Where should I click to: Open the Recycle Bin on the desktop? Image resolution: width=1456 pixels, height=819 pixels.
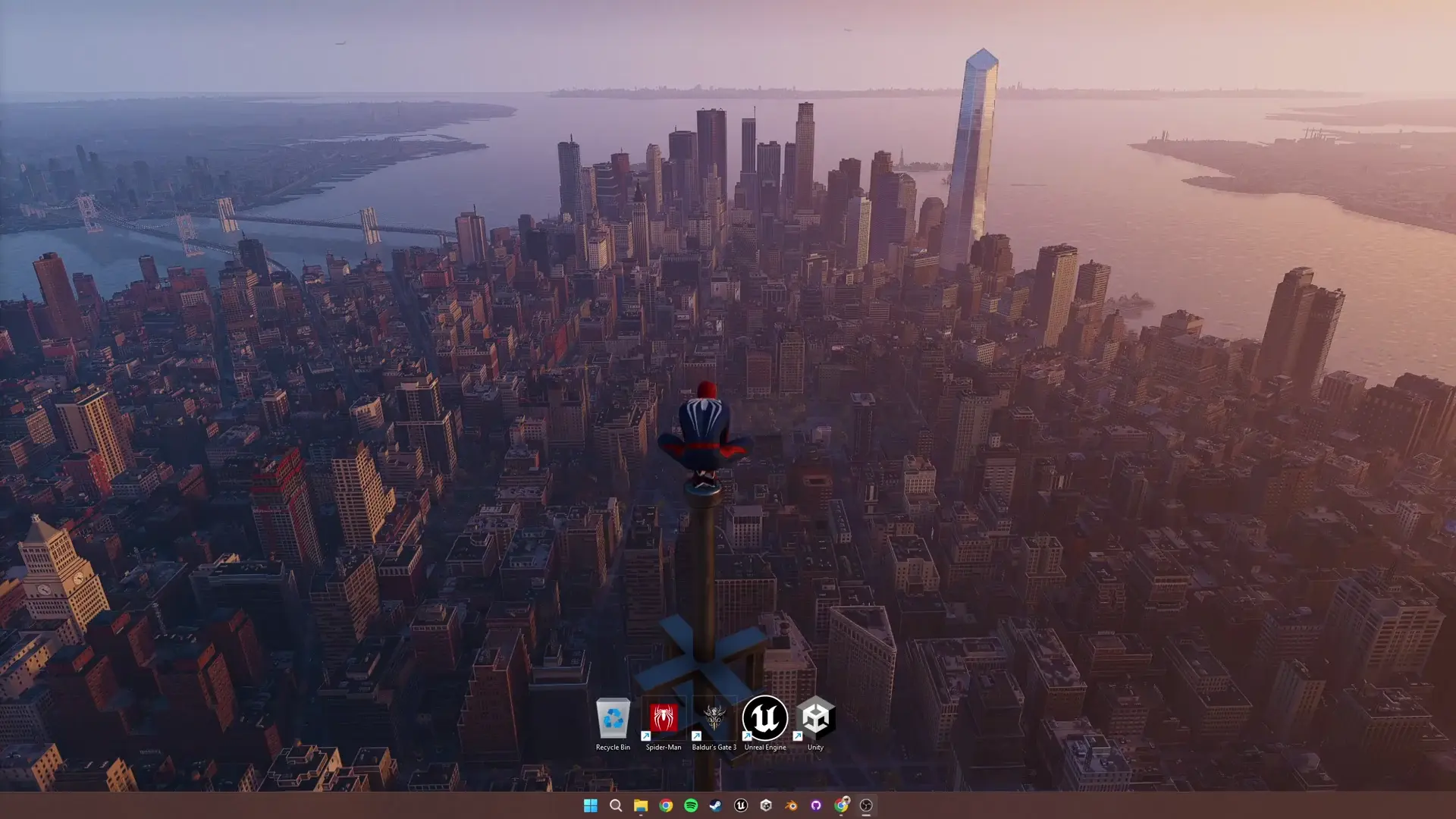[x=613, y=717]
